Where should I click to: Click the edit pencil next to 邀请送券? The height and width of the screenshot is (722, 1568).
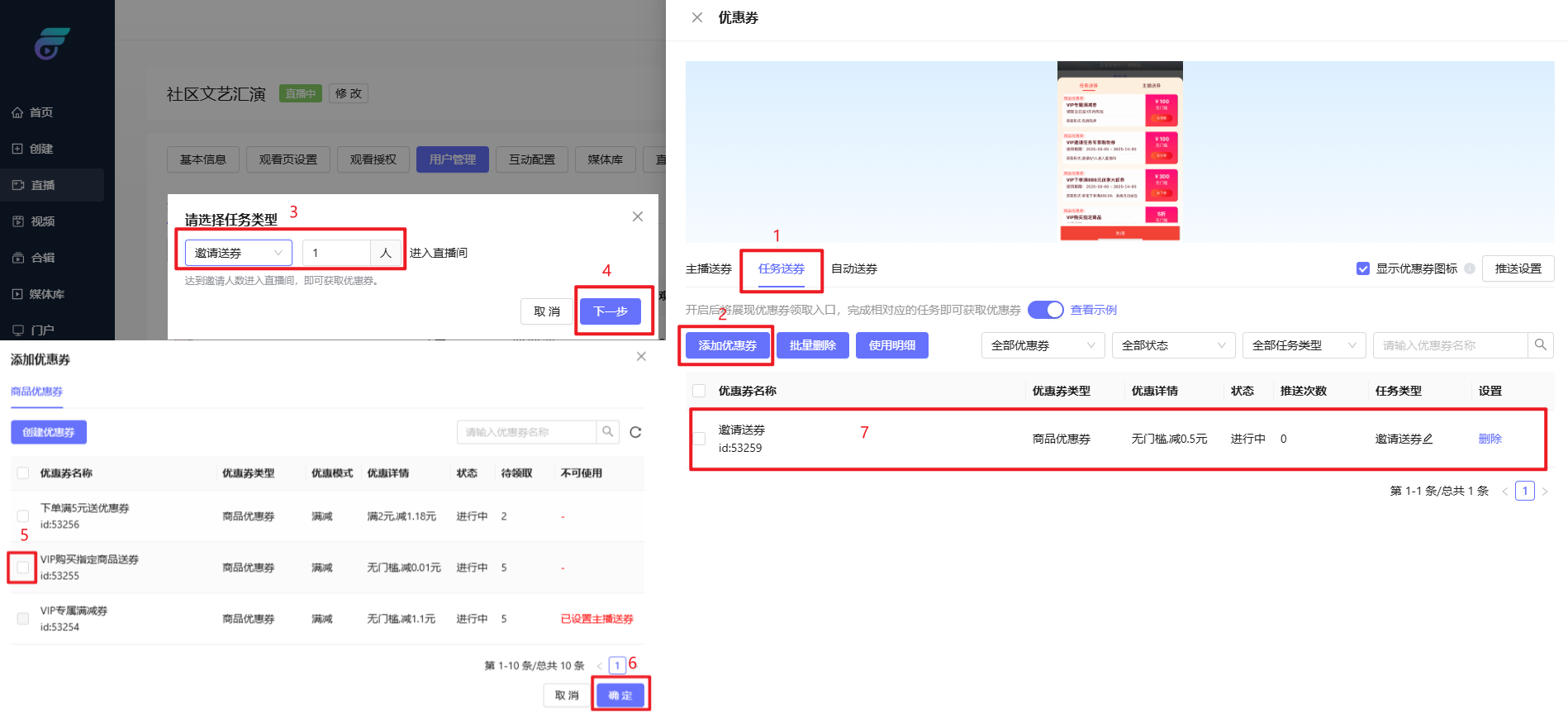pos(1428,439)
